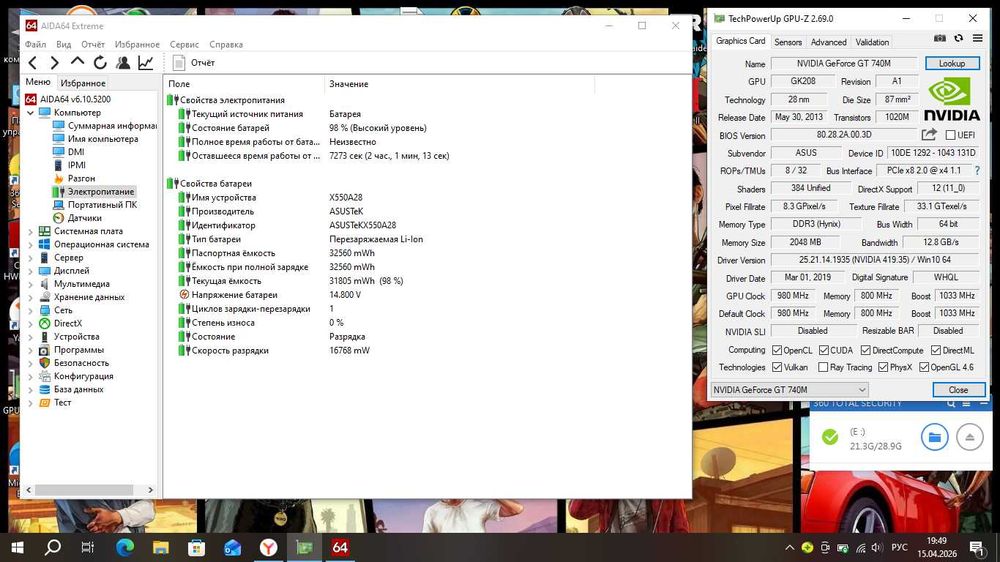The image size is (1000, 562).
Task: Toggle OpenGL 4.6 checkbox
Action: (x=924, y=367)
